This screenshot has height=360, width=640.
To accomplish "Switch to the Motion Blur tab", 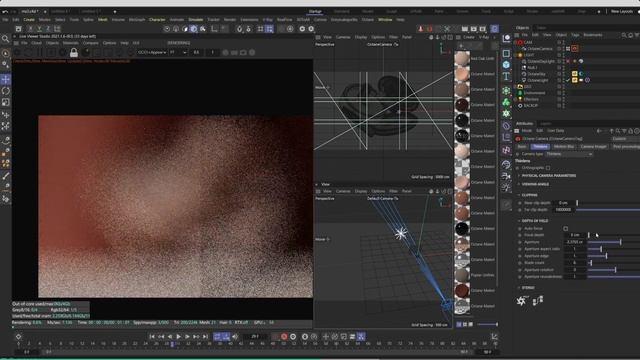I will 564,147.
